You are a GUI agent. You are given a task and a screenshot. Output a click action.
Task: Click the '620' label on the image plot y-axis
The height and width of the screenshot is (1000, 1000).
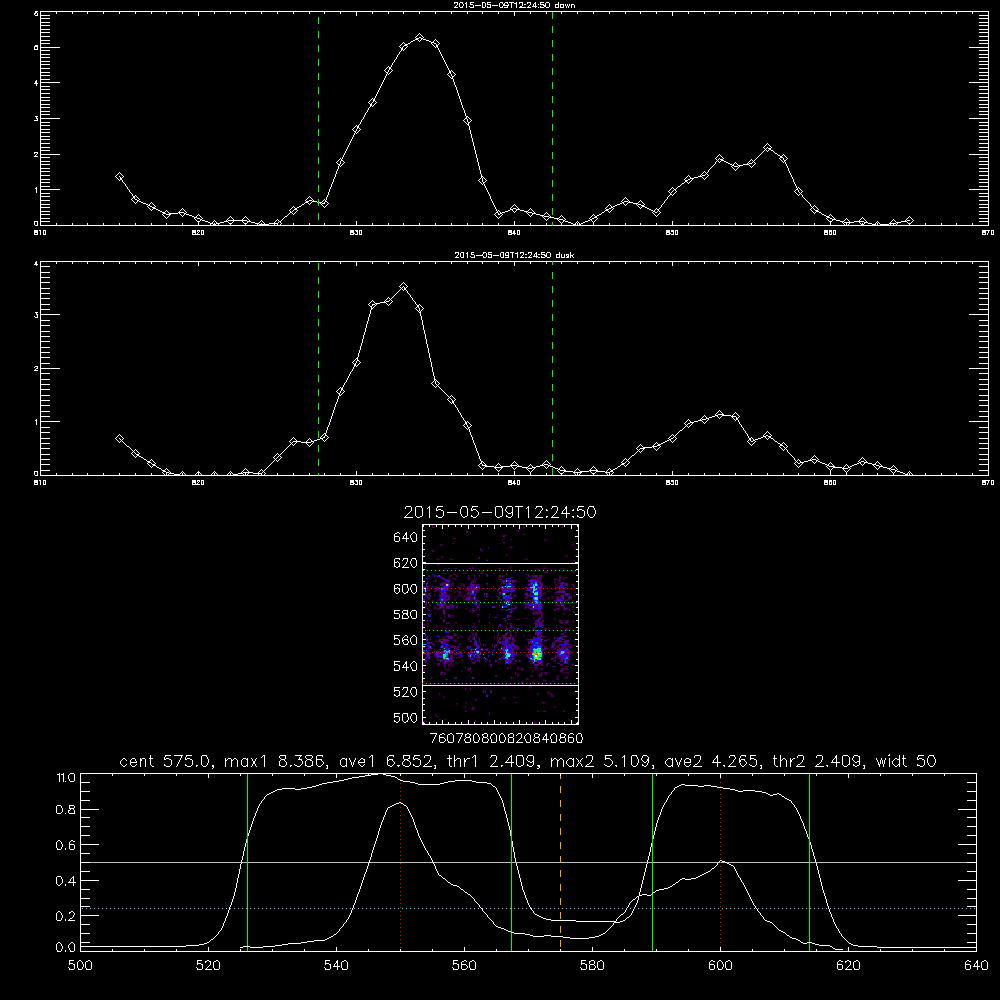(405, 563)
